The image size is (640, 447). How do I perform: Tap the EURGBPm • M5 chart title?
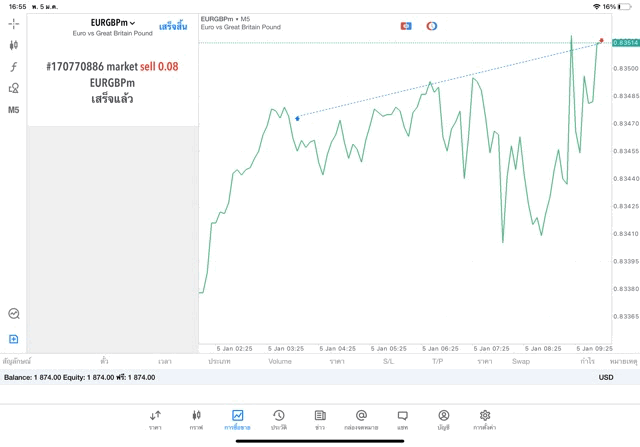tap(225, 19)
